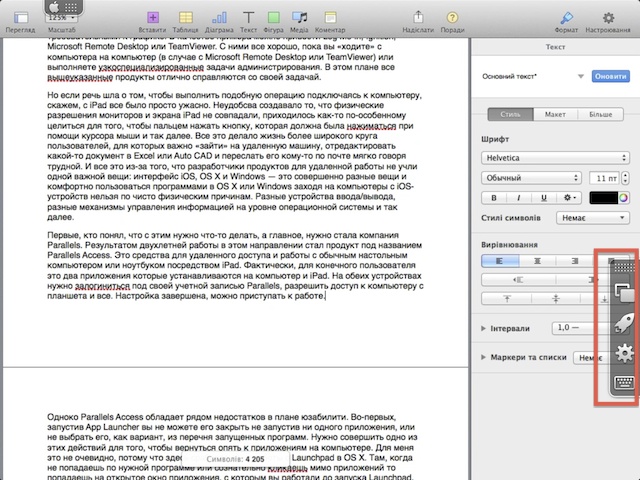Open the 1,0 line spacing field
Image resolution: width=640 pixels, height=480 pixels.
[x=580, y=328]
